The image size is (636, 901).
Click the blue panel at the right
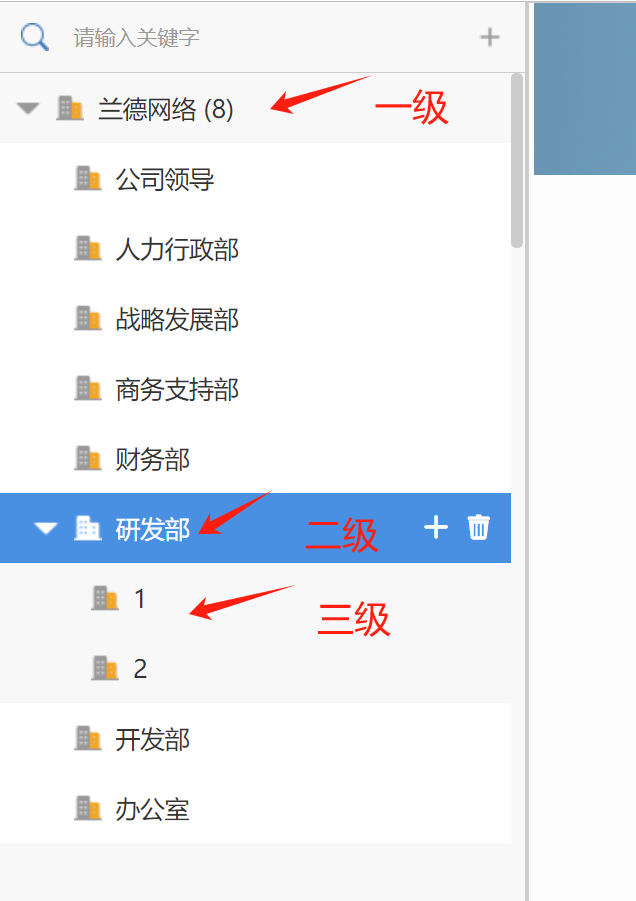point(585,89)
